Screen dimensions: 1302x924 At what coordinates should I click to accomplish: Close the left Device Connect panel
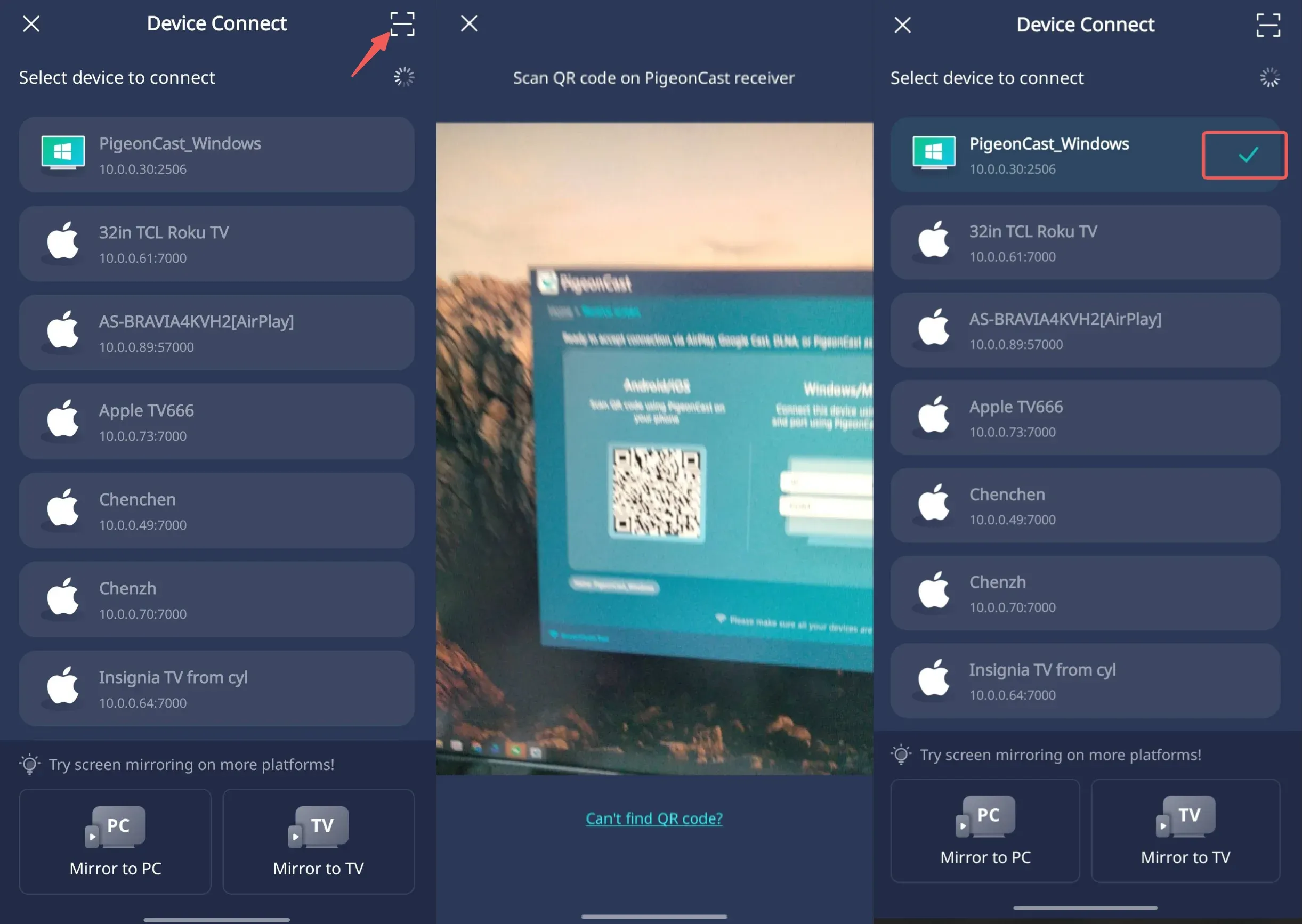pyautogui.click(x=31, y=24)
